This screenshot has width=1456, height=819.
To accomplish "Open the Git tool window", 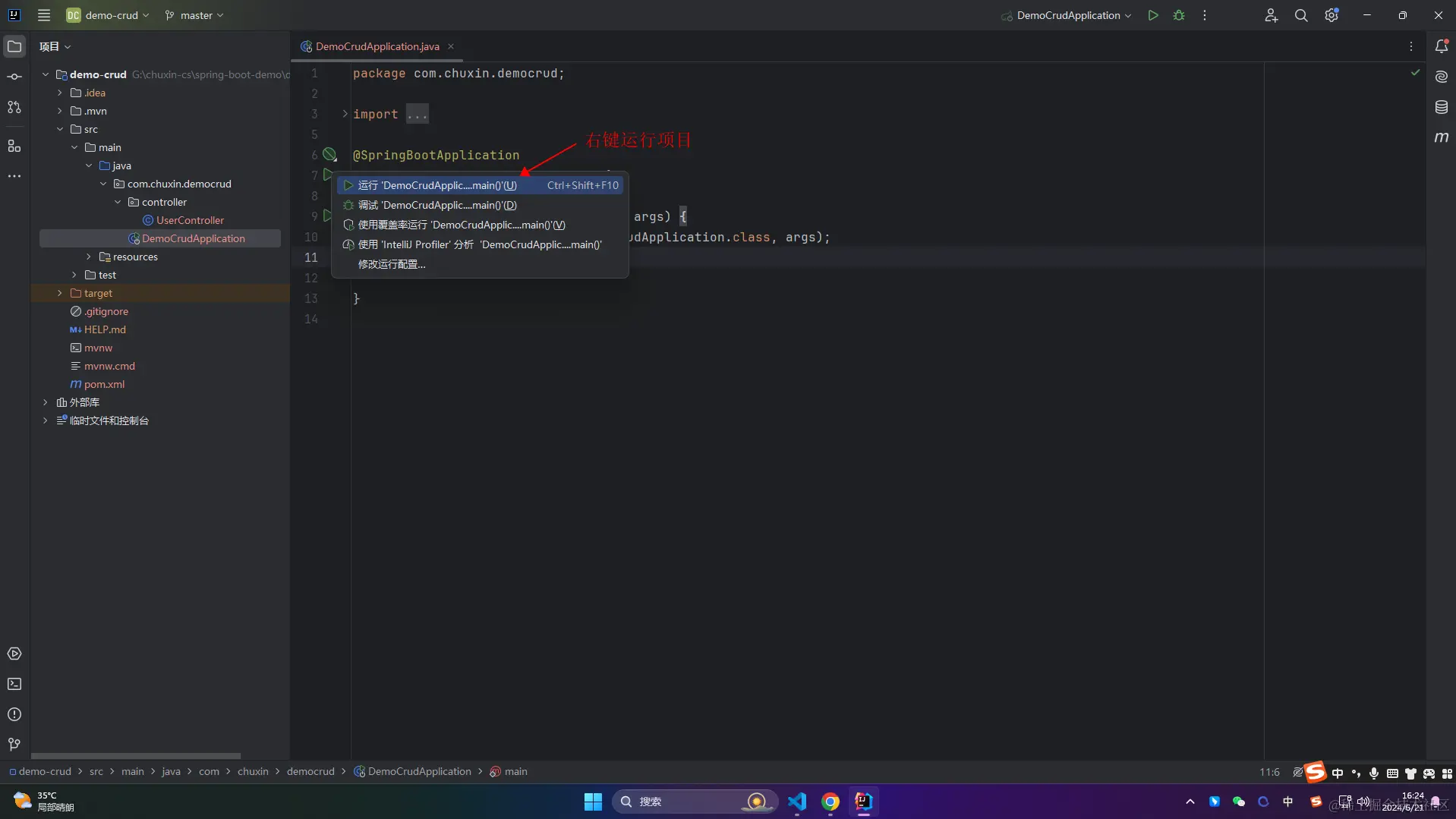I will tap(14, 745).
